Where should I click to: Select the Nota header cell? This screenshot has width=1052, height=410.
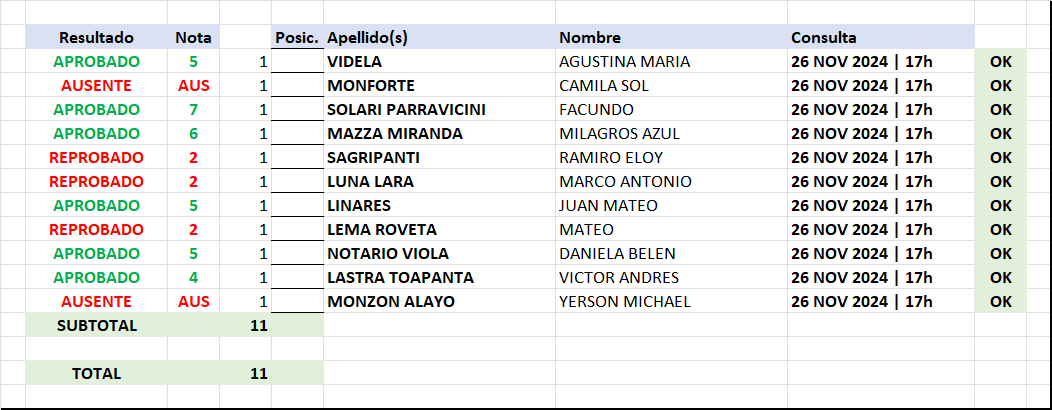(193, 38)
